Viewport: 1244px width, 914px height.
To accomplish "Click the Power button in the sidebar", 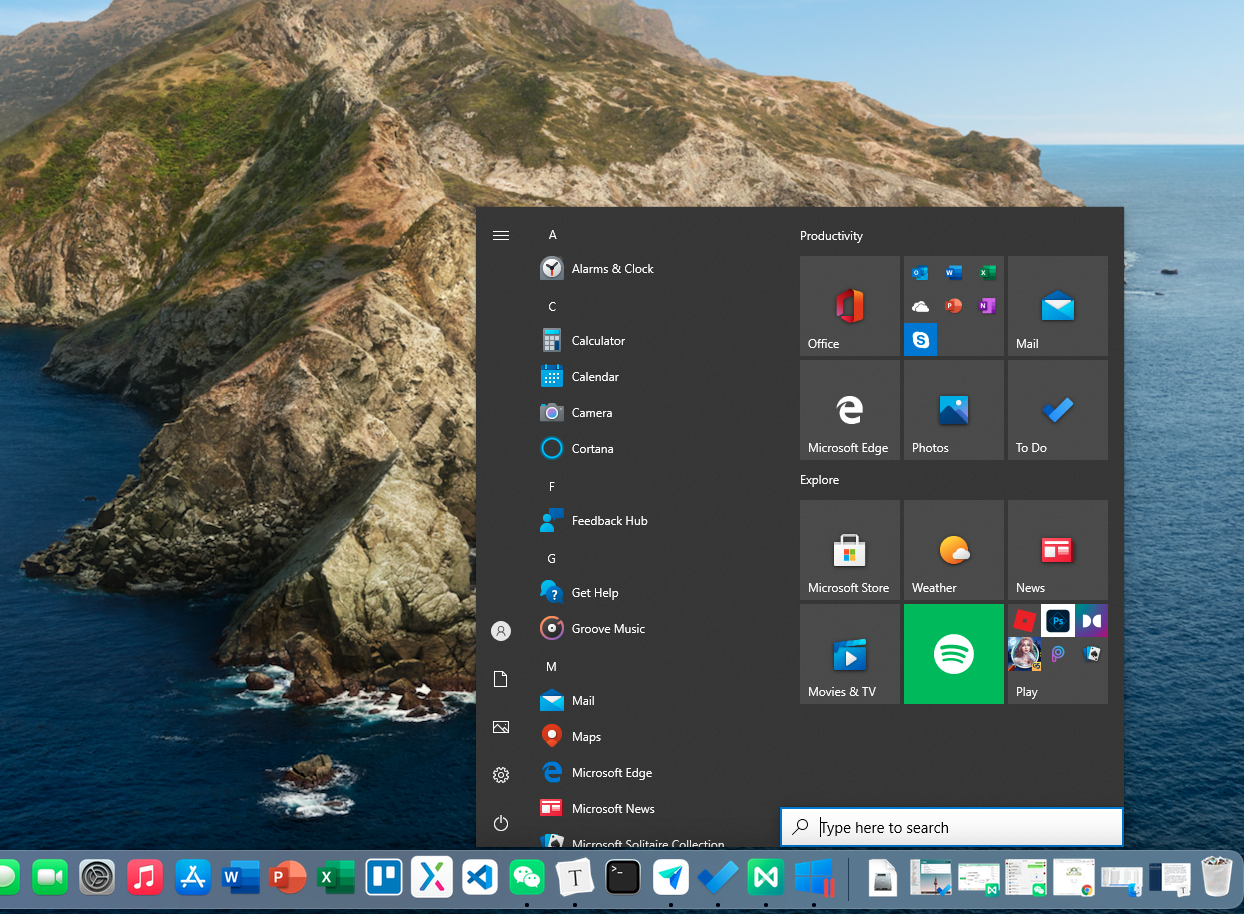I will 501,823.
